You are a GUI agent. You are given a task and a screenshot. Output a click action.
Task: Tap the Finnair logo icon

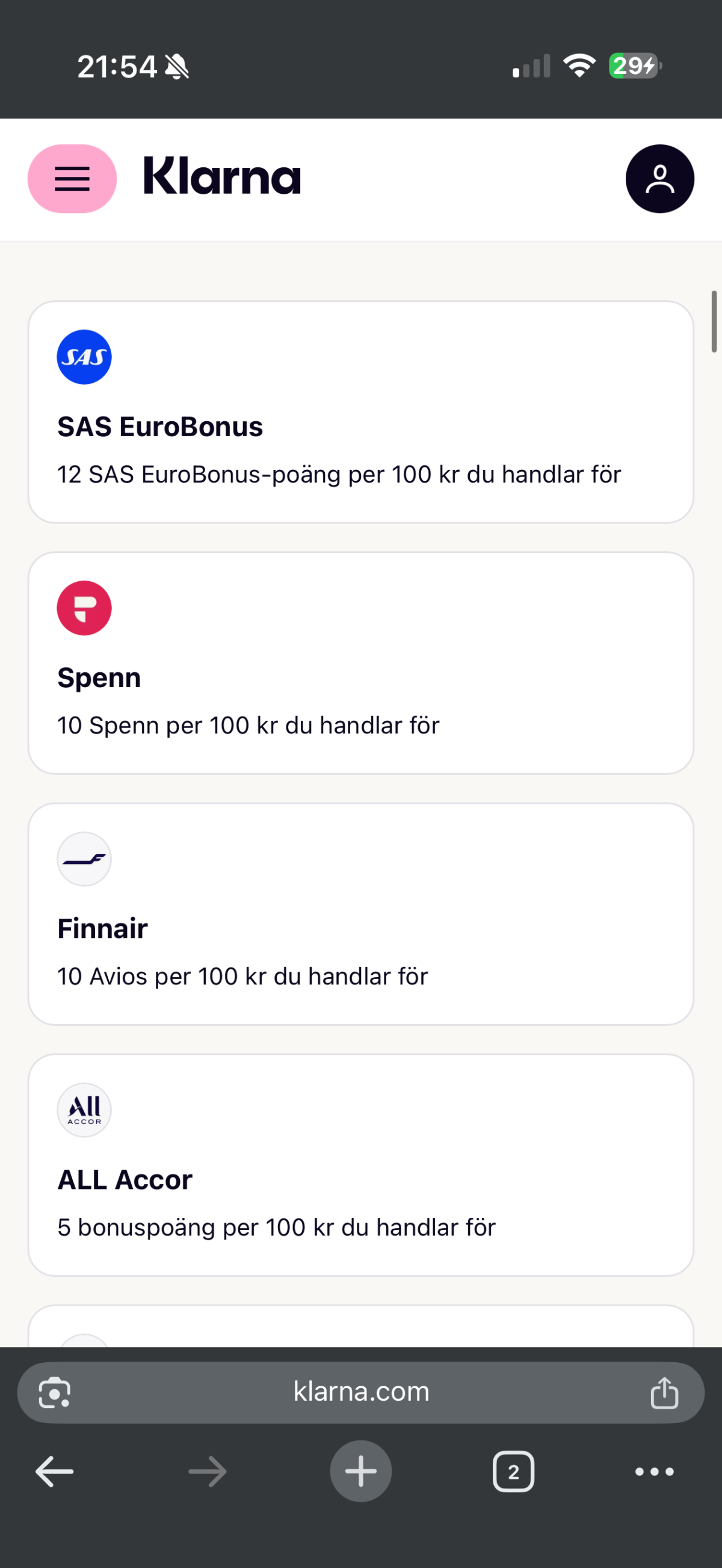coord(84,859)
